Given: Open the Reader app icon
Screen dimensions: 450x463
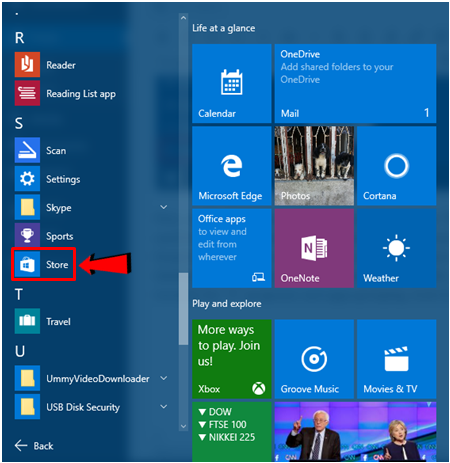Looking at the screenshot, I should coord(27,65).
